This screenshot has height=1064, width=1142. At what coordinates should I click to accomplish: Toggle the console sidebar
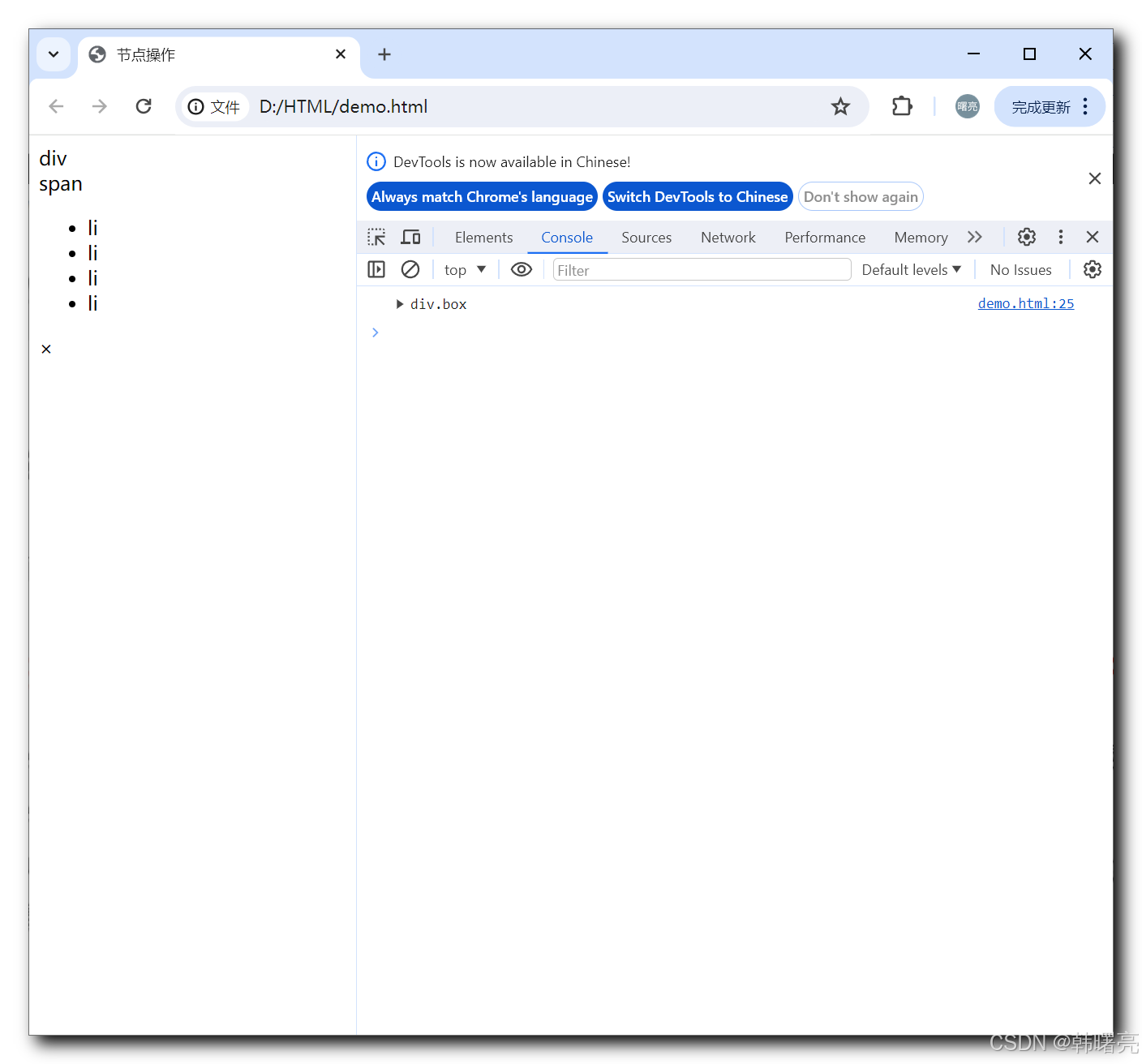pyautogui.click(x=376, y=269)
